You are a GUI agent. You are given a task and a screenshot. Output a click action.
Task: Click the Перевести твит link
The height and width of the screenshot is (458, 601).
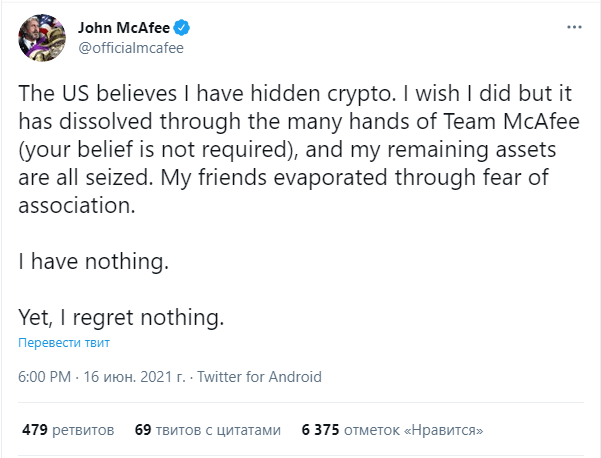tap(64, 342)
